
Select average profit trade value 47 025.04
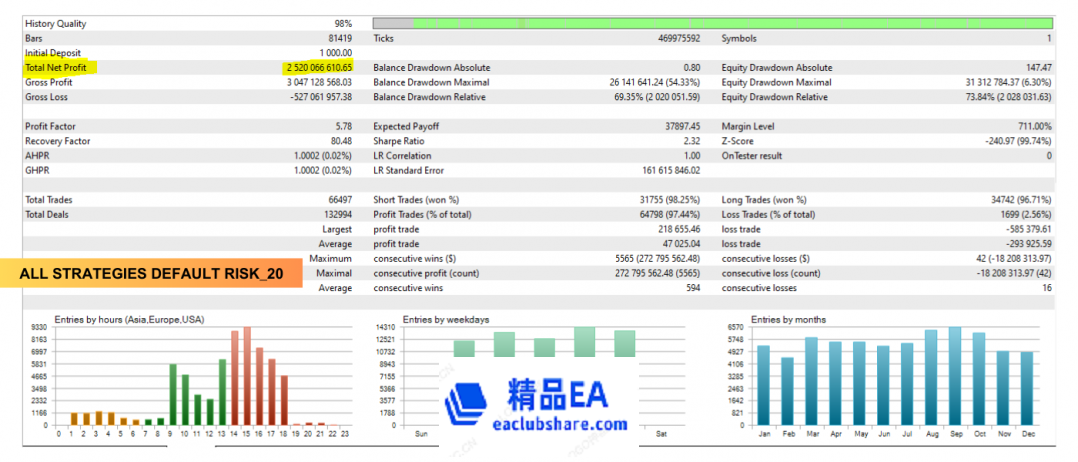click(681, 244)
